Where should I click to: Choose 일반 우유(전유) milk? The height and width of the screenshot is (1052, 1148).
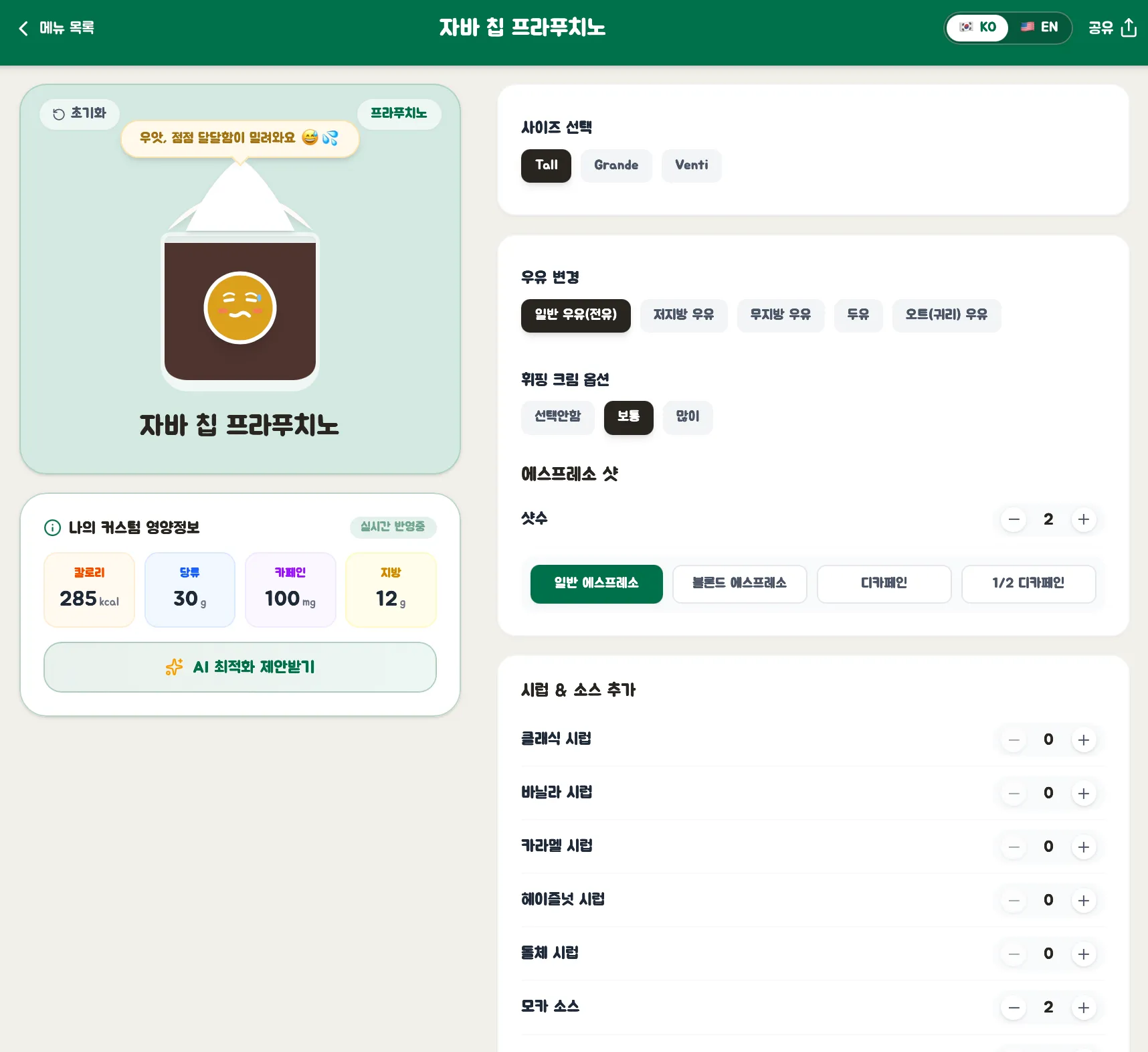[576, 315]
